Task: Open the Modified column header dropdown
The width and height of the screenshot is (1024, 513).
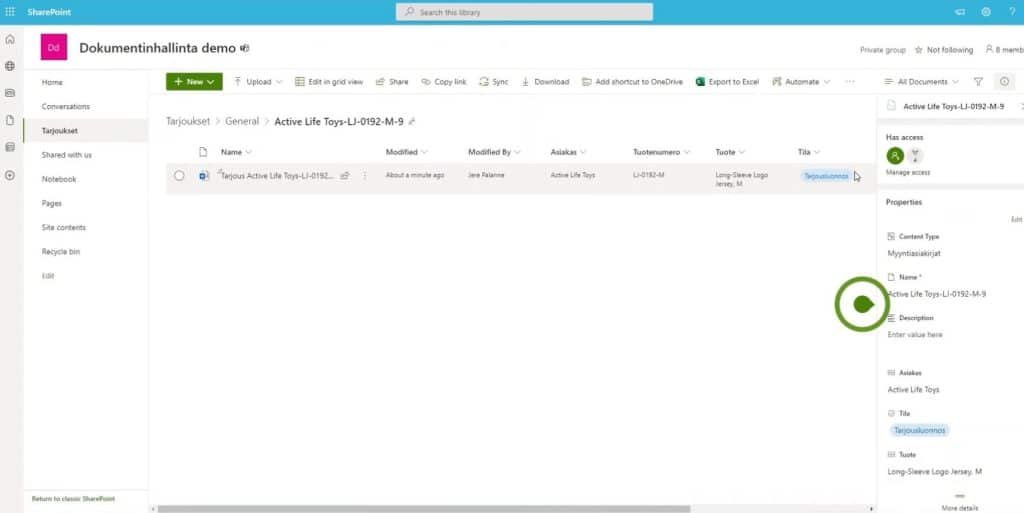Action: pyautogui.click(x=406, y=152)
